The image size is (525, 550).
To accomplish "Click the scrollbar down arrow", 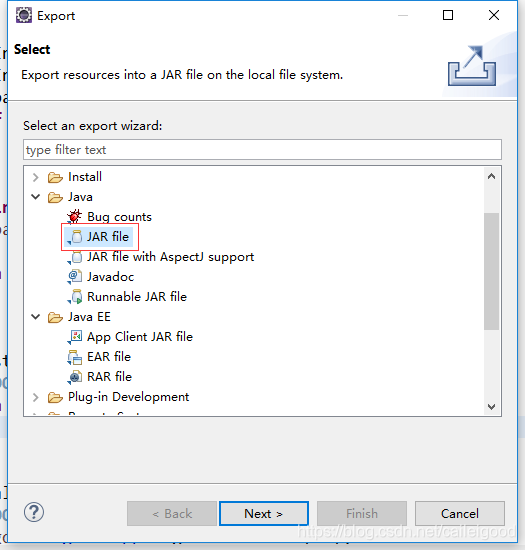I will 491,407.
